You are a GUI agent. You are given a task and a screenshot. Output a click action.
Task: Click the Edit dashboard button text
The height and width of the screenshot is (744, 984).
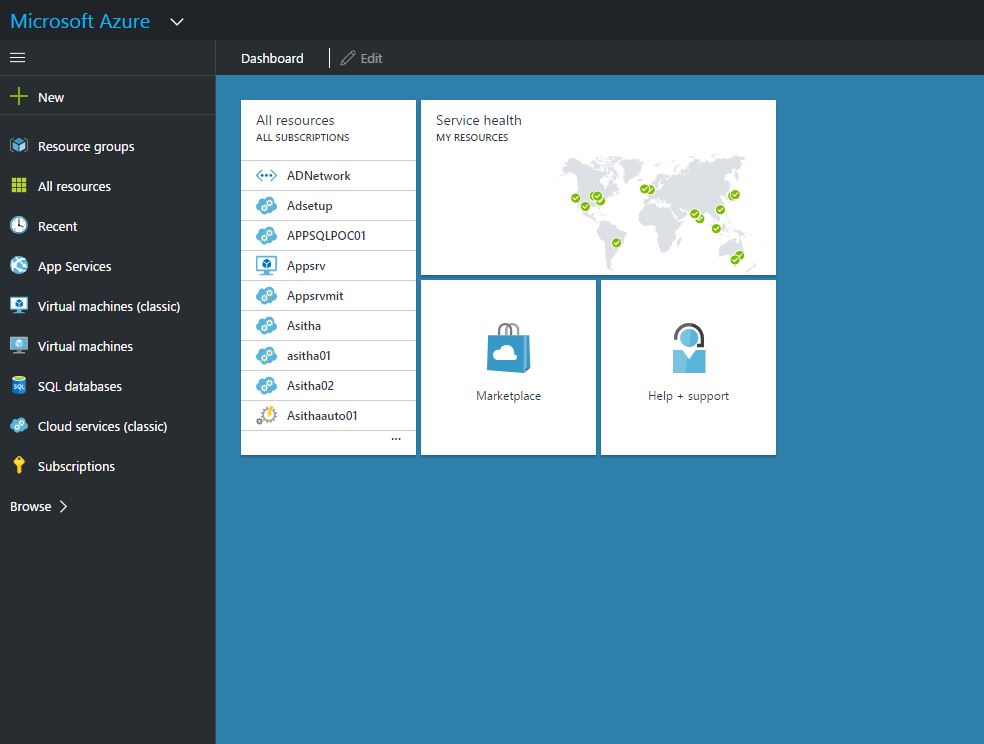pyautogui.click(x=372, y=58)
